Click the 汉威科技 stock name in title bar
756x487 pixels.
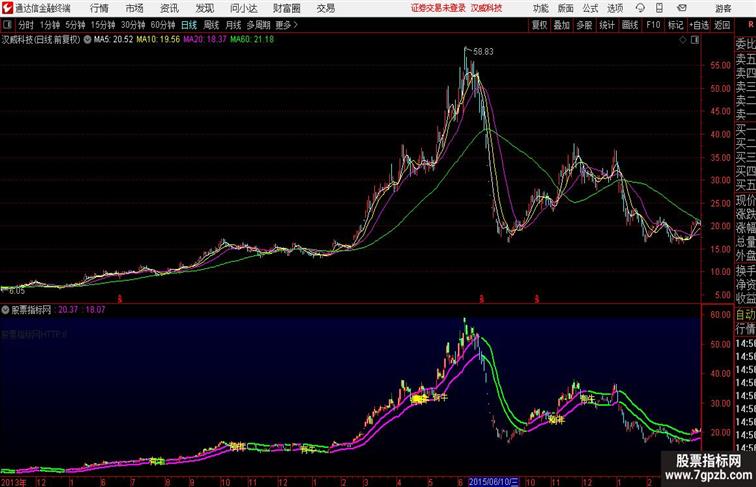486,8
